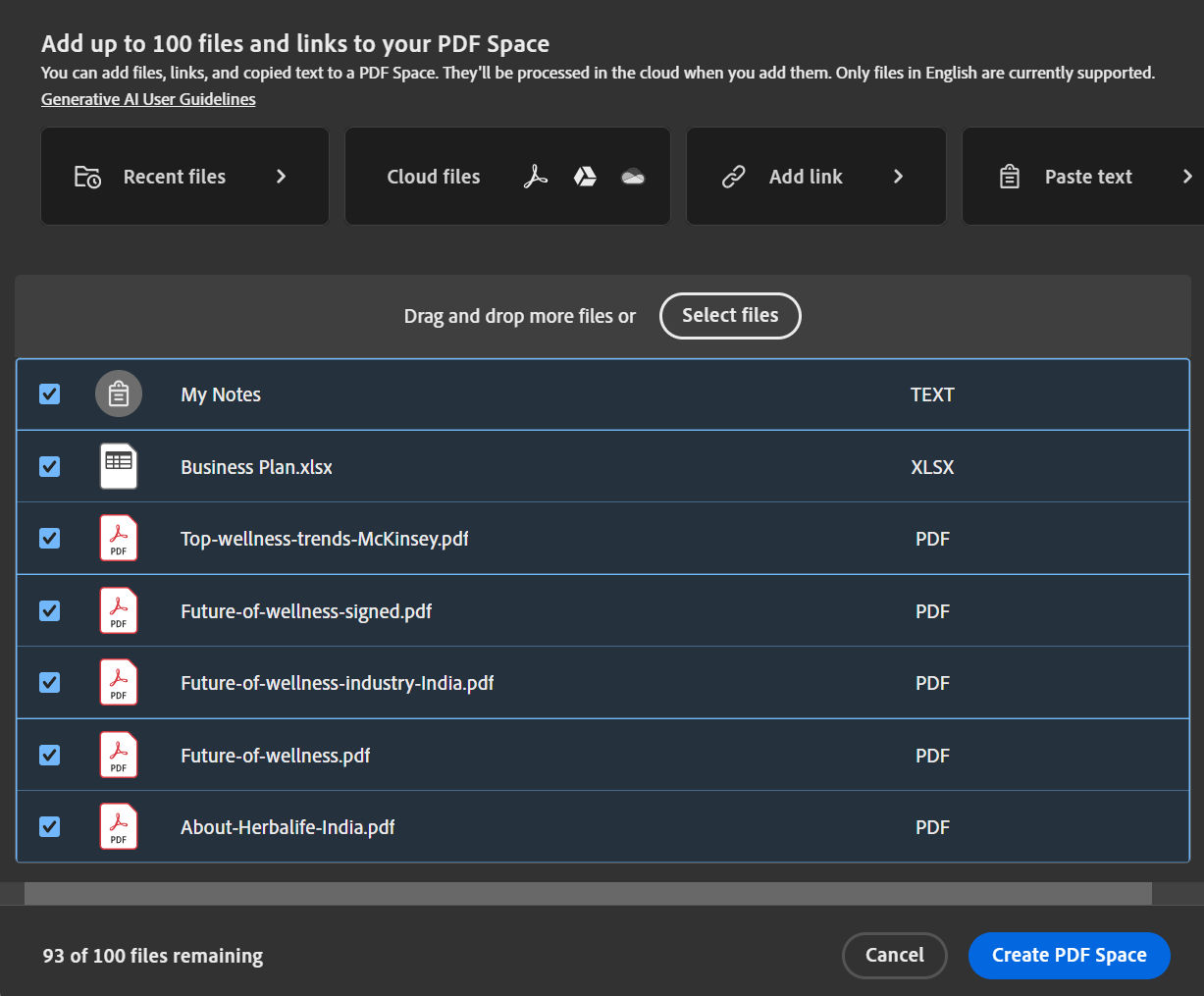Expand the Recent files chevron

pos(281,177)
